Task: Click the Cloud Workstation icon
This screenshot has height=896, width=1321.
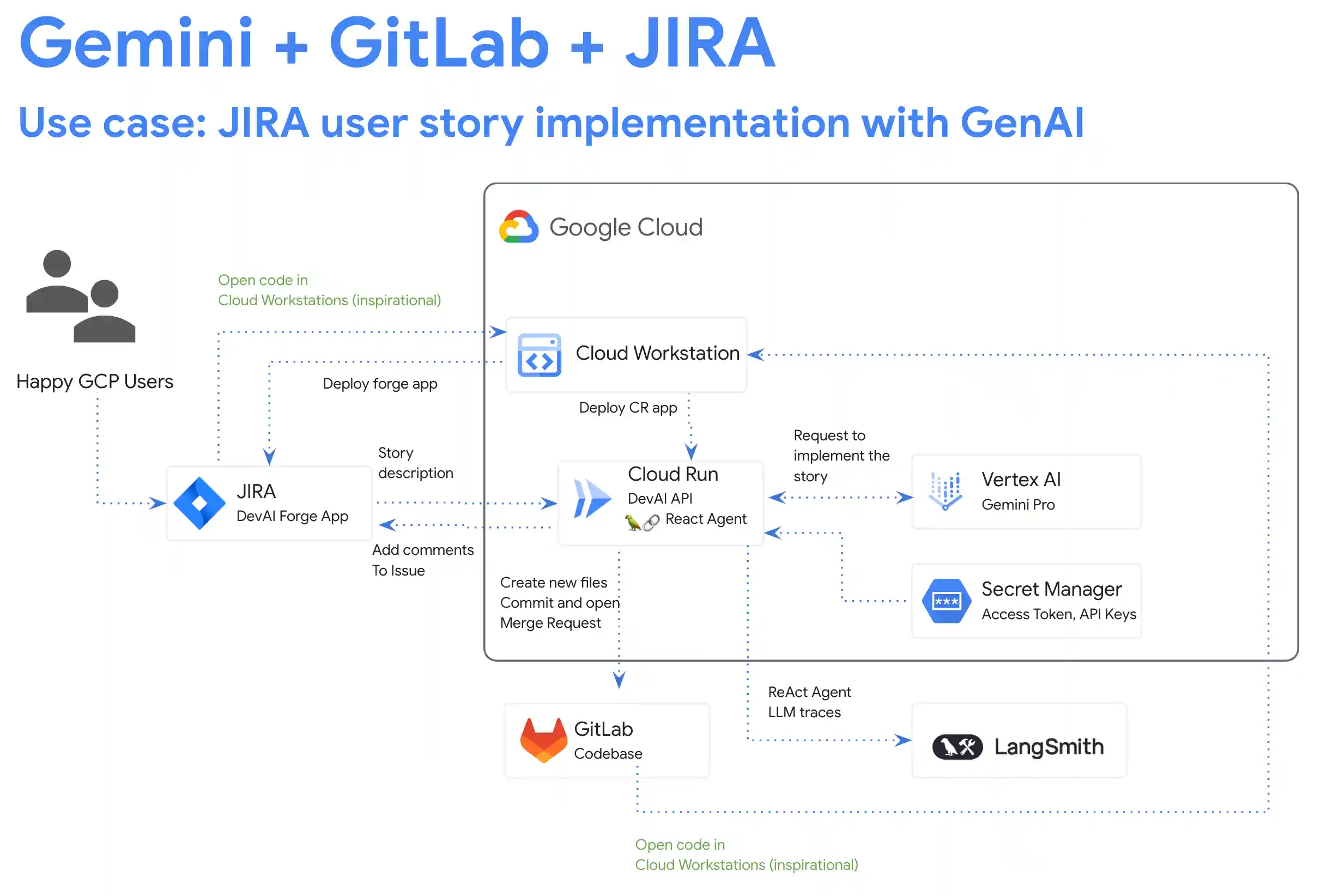Action: tap(539, 354)
